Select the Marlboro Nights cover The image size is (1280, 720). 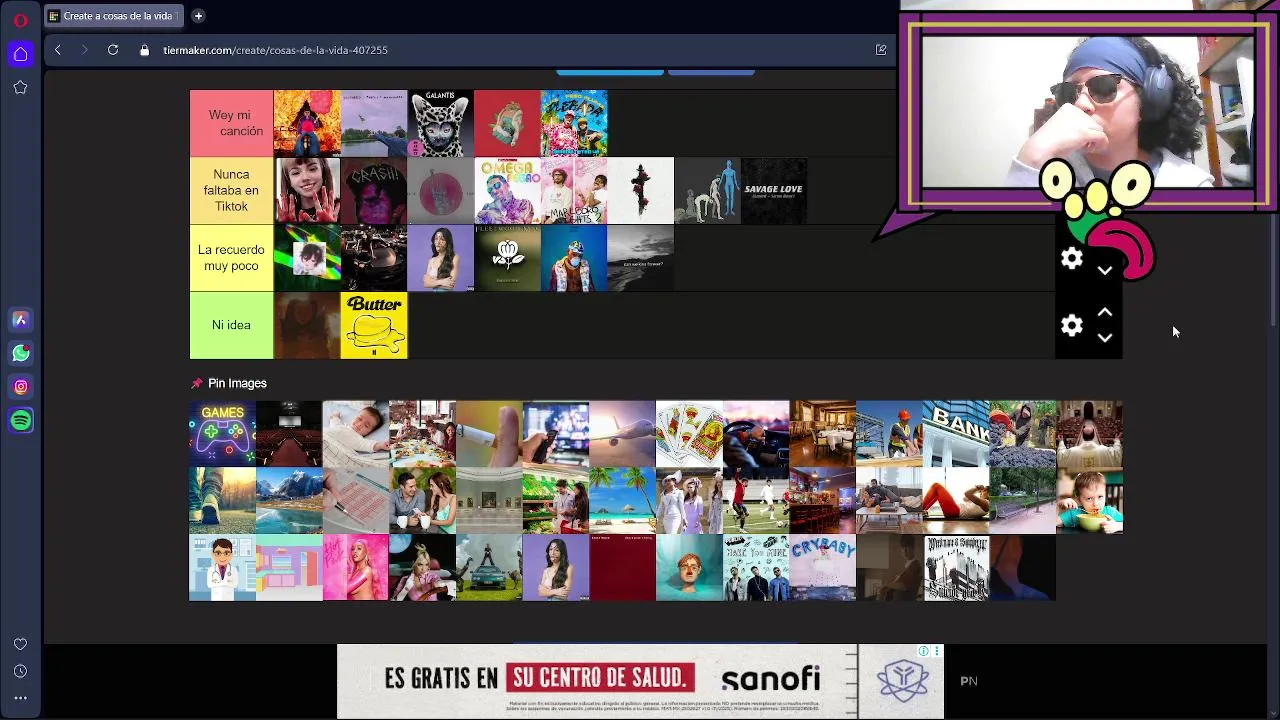pos(574,190)
